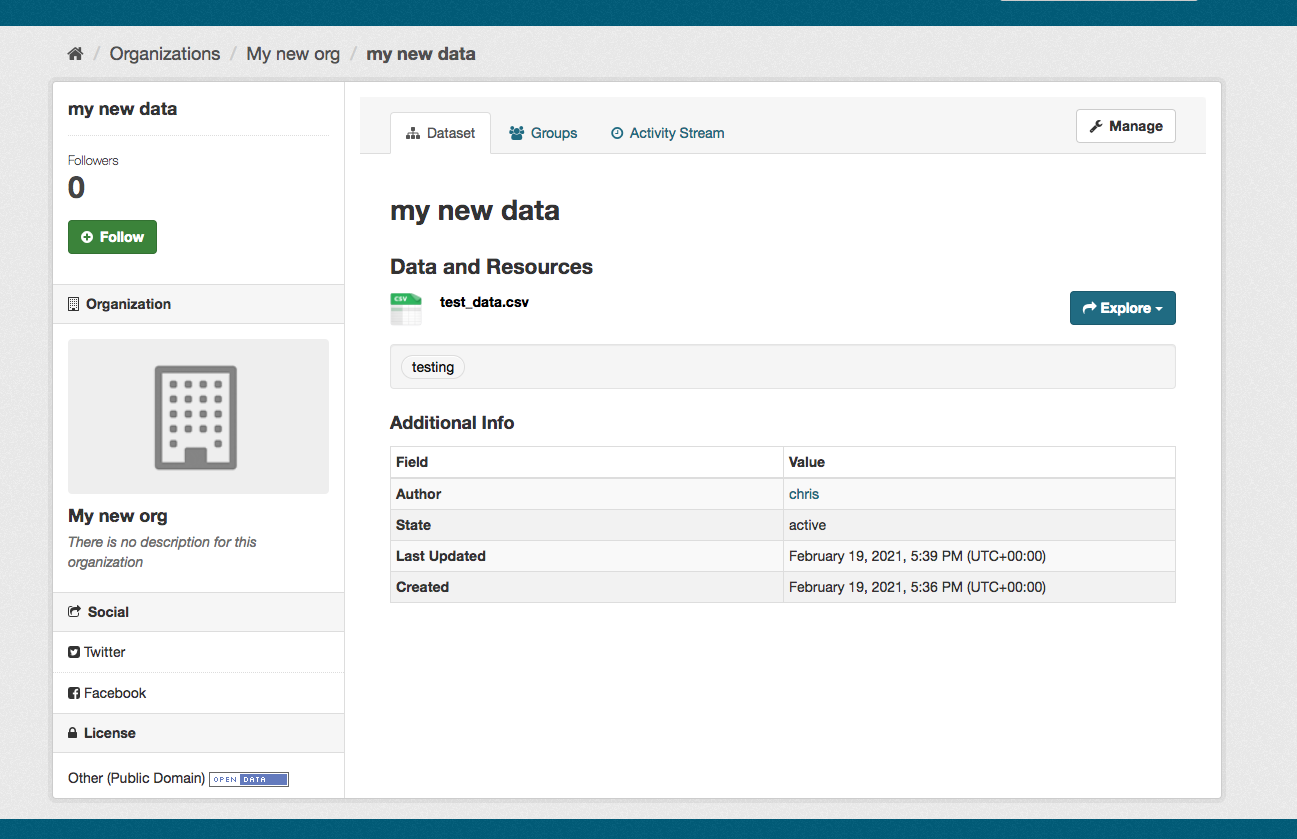Open the Organizations breadcrumb link
Screen dimensions: 1297x839
click(x=165, y=54)
